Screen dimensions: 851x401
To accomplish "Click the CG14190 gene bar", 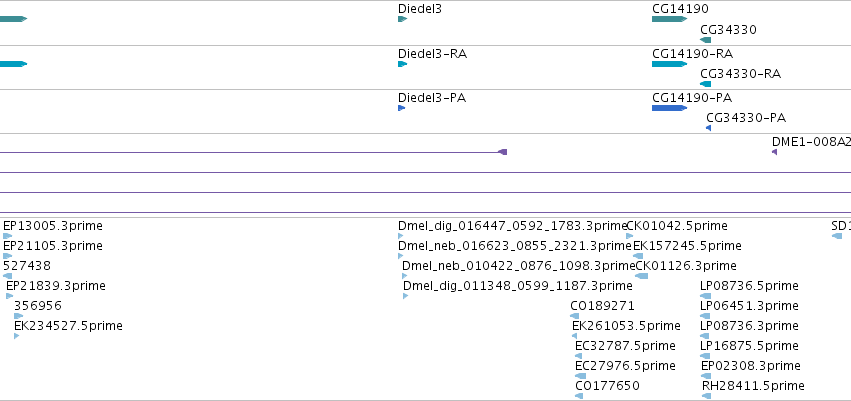I will pyautogui.click(x=669, y=19).
